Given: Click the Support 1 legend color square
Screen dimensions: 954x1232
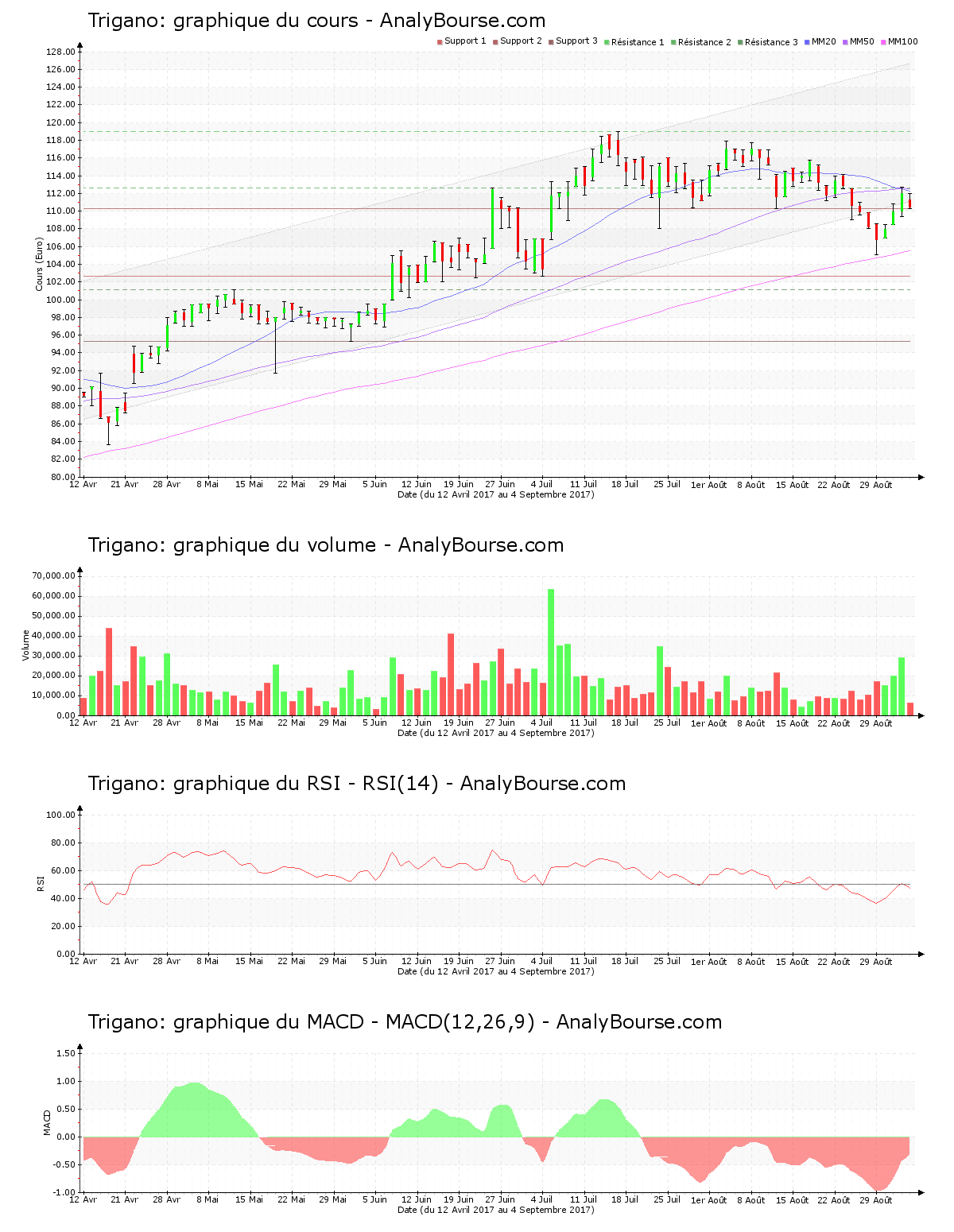Looking at the screenshot, I should [x=440, y=42].
